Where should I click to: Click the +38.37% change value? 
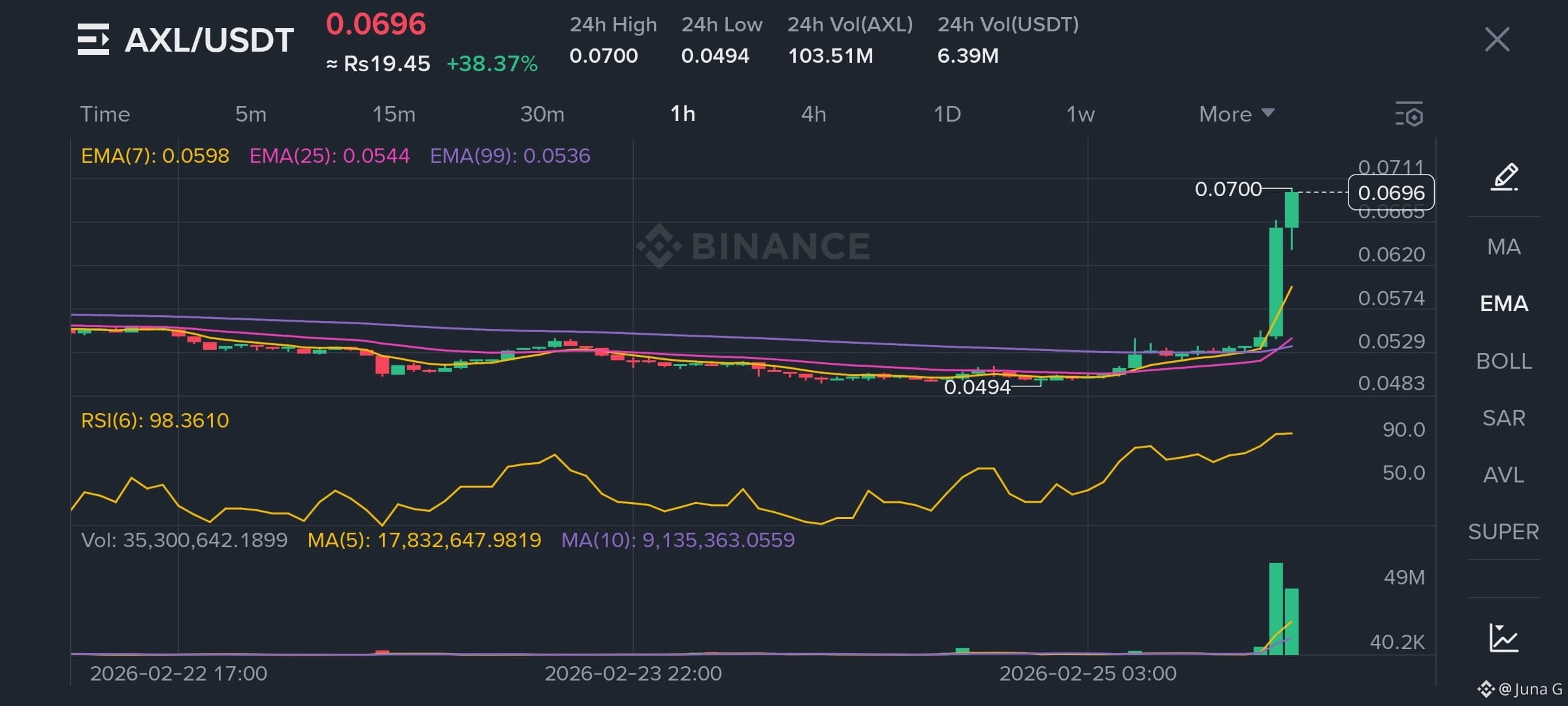(492, 64)
